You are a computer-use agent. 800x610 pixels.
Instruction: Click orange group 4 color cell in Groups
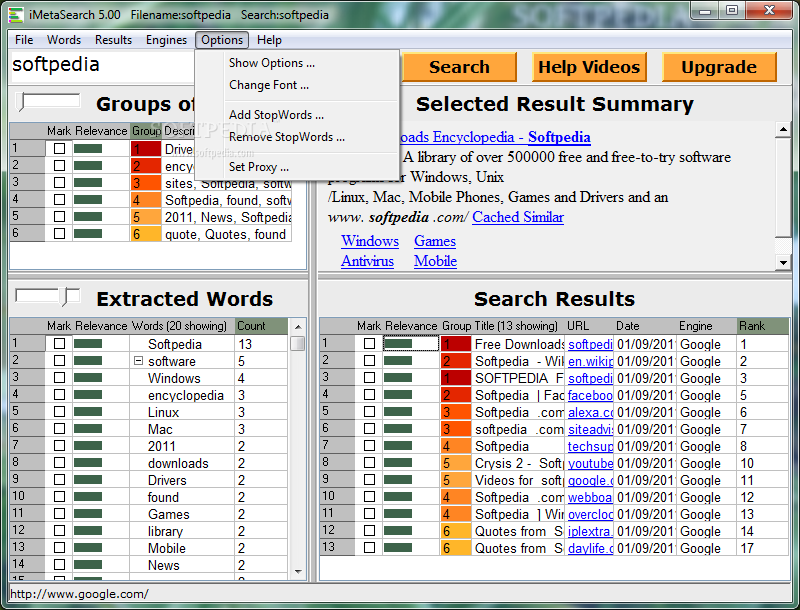click(146, 200)
